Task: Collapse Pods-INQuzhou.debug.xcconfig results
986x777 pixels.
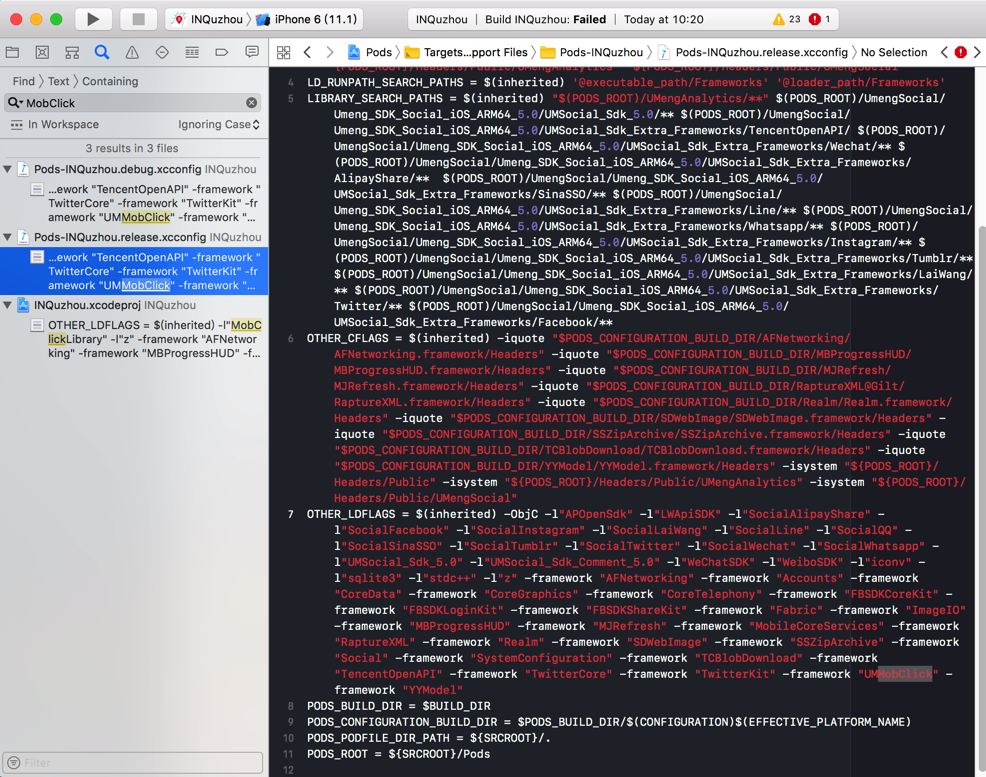Action: (x=8, y=169)
